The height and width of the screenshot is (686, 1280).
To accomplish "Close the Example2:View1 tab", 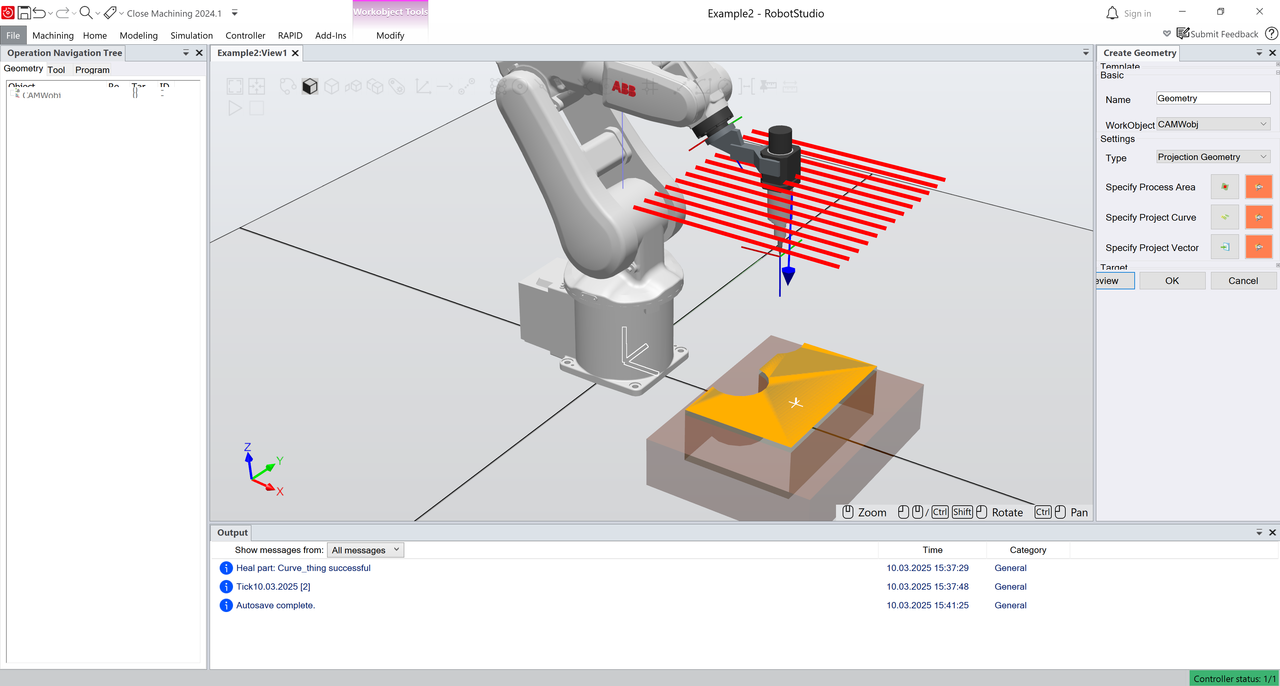I will (x=296, y=53).
